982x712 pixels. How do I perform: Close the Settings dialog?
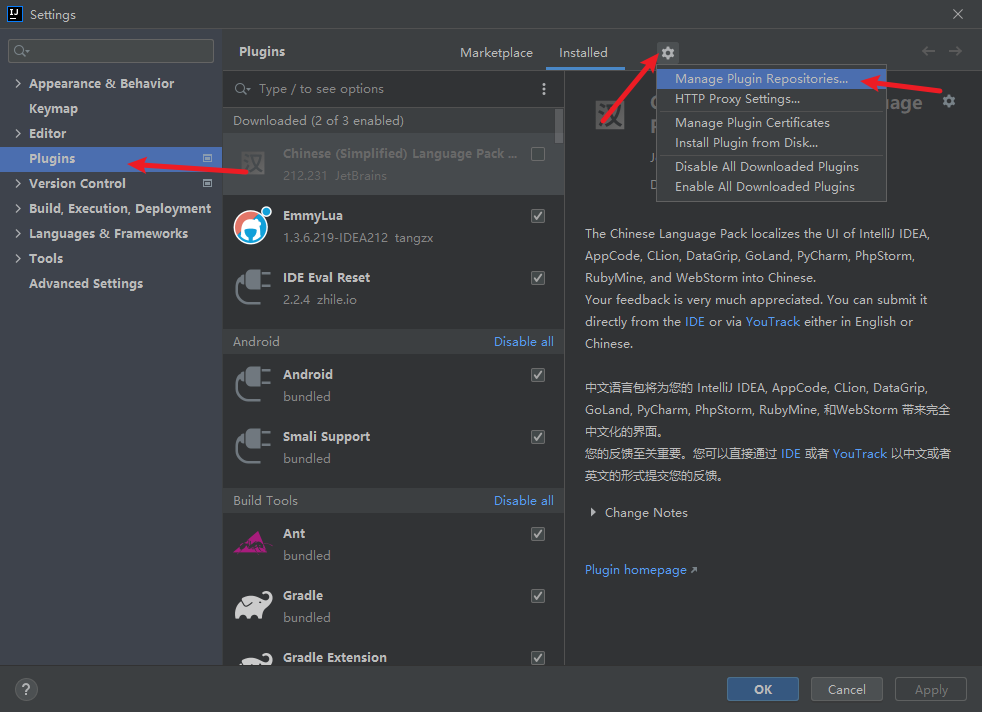[958, 14]
